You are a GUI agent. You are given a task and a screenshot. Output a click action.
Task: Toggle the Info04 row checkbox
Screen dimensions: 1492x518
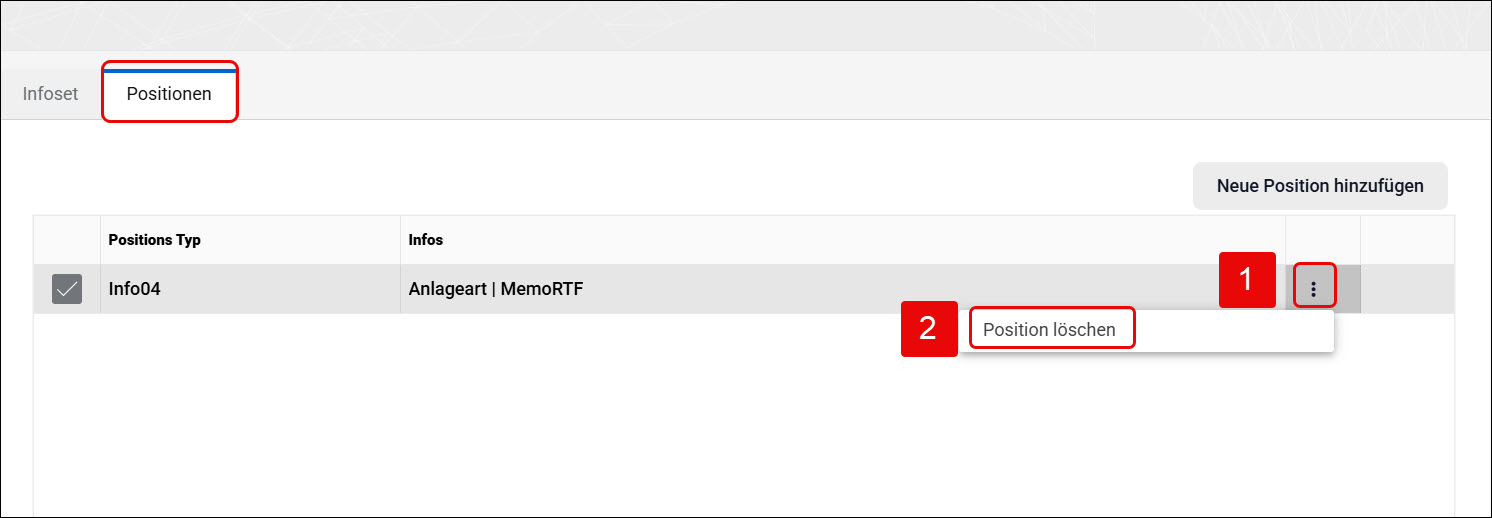pos(67,289)
